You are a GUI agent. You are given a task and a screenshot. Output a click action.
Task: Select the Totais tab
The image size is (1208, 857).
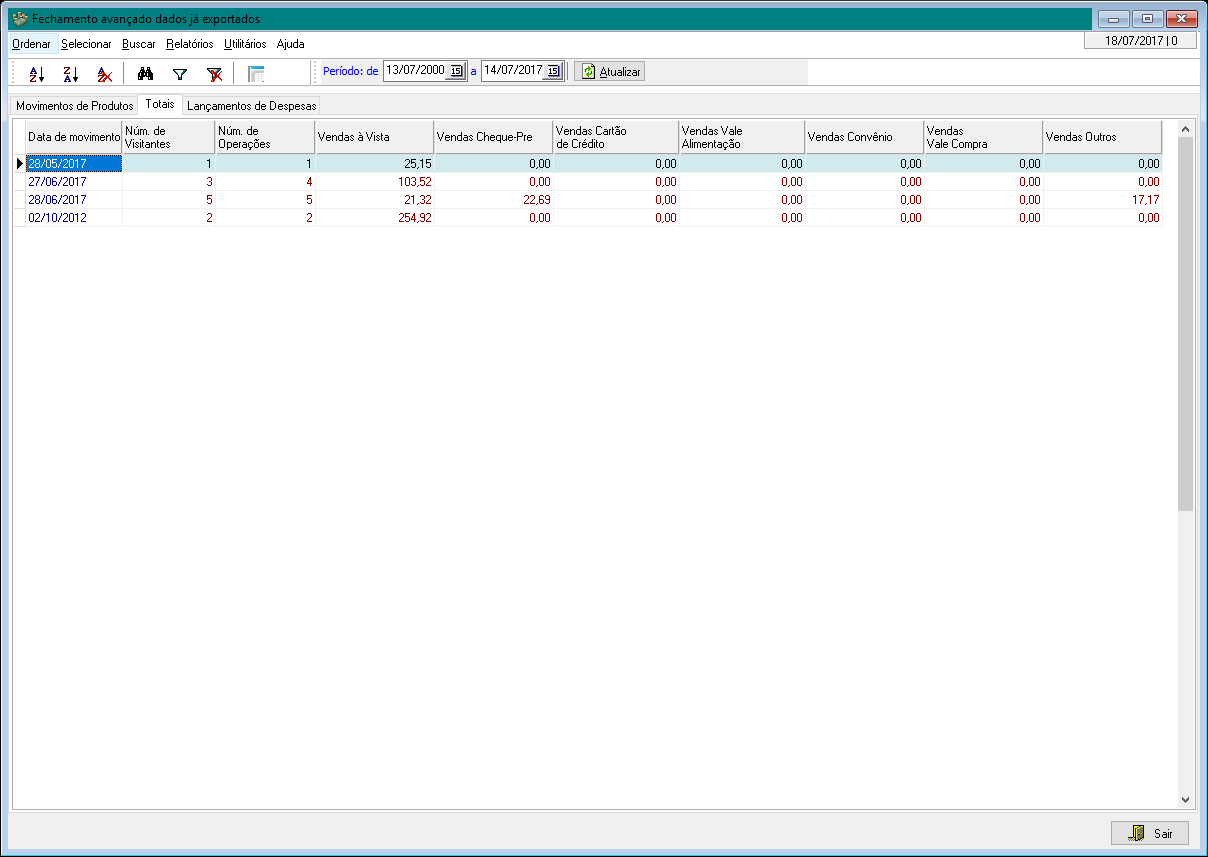pyautogui.click(x=160, y=104)
